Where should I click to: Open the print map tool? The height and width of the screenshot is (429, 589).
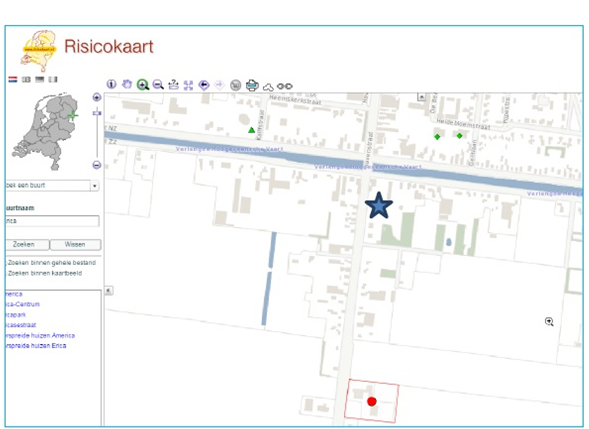(252, 86)
